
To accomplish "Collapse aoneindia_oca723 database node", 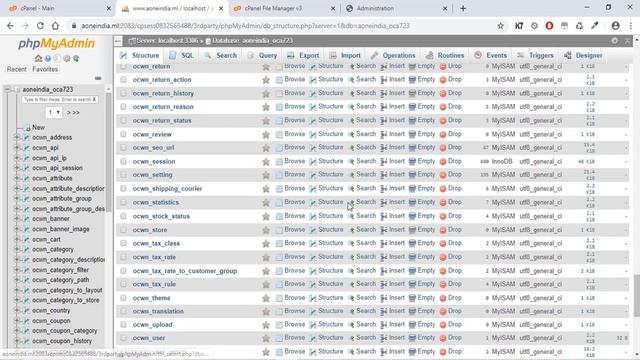I will point(8,89).
